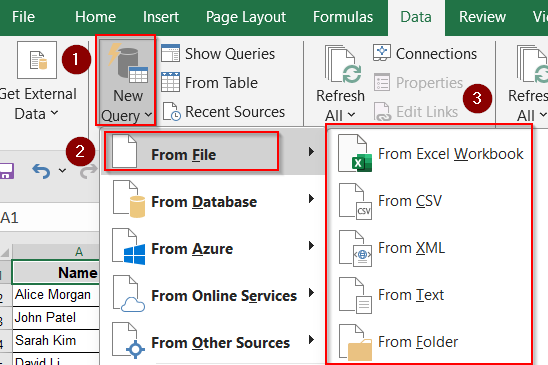Click the Redo arrow icon
This screenshot has width=548, height=365.
(88, 171)
